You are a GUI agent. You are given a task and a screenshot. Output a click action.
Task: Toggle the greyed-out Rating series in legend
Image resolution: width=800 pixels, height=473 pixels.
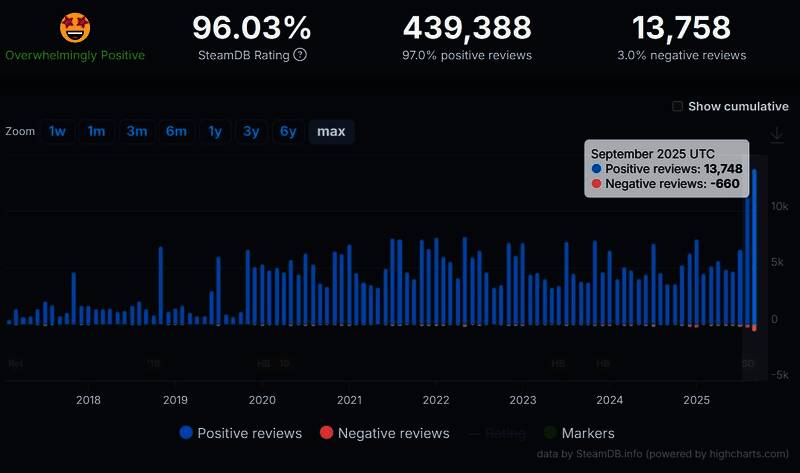point(497,433)
